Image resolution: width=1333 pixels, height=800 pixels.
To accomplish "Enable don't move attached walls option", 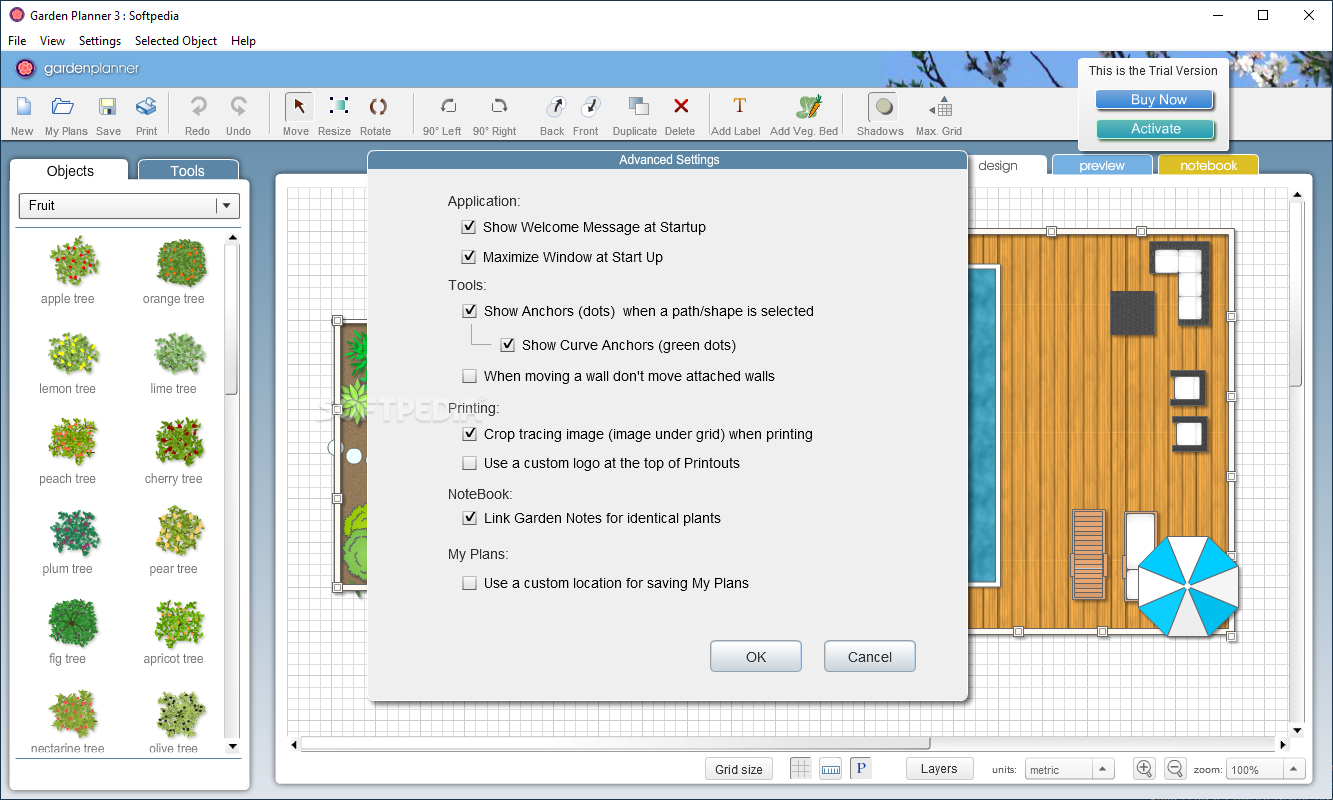I will pyautogui.click(x=469, y=376).
